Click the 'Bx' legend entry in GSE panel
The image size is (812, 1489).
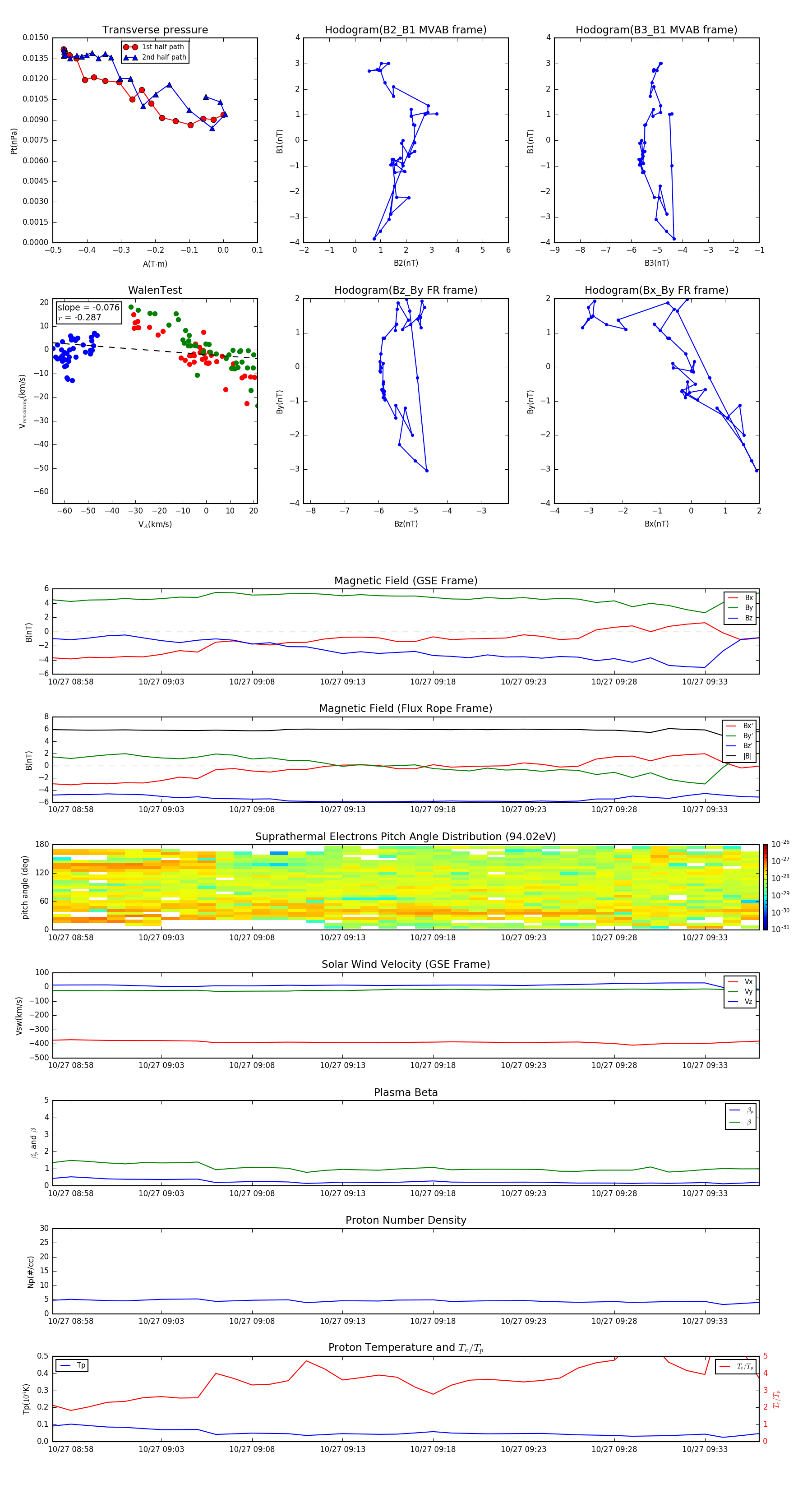point(741,598)
